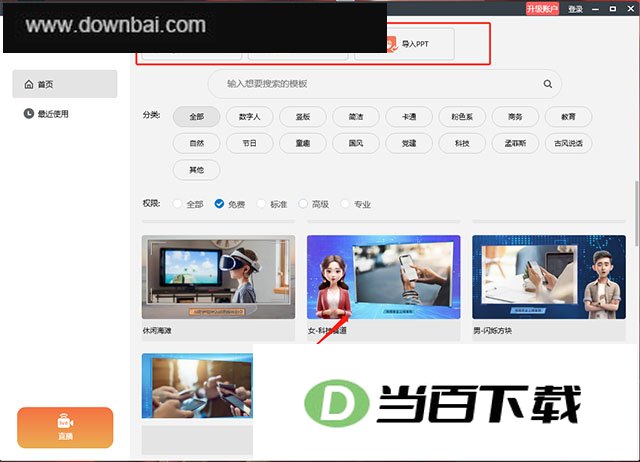Click the 登录 login link

tap(576, 9)
